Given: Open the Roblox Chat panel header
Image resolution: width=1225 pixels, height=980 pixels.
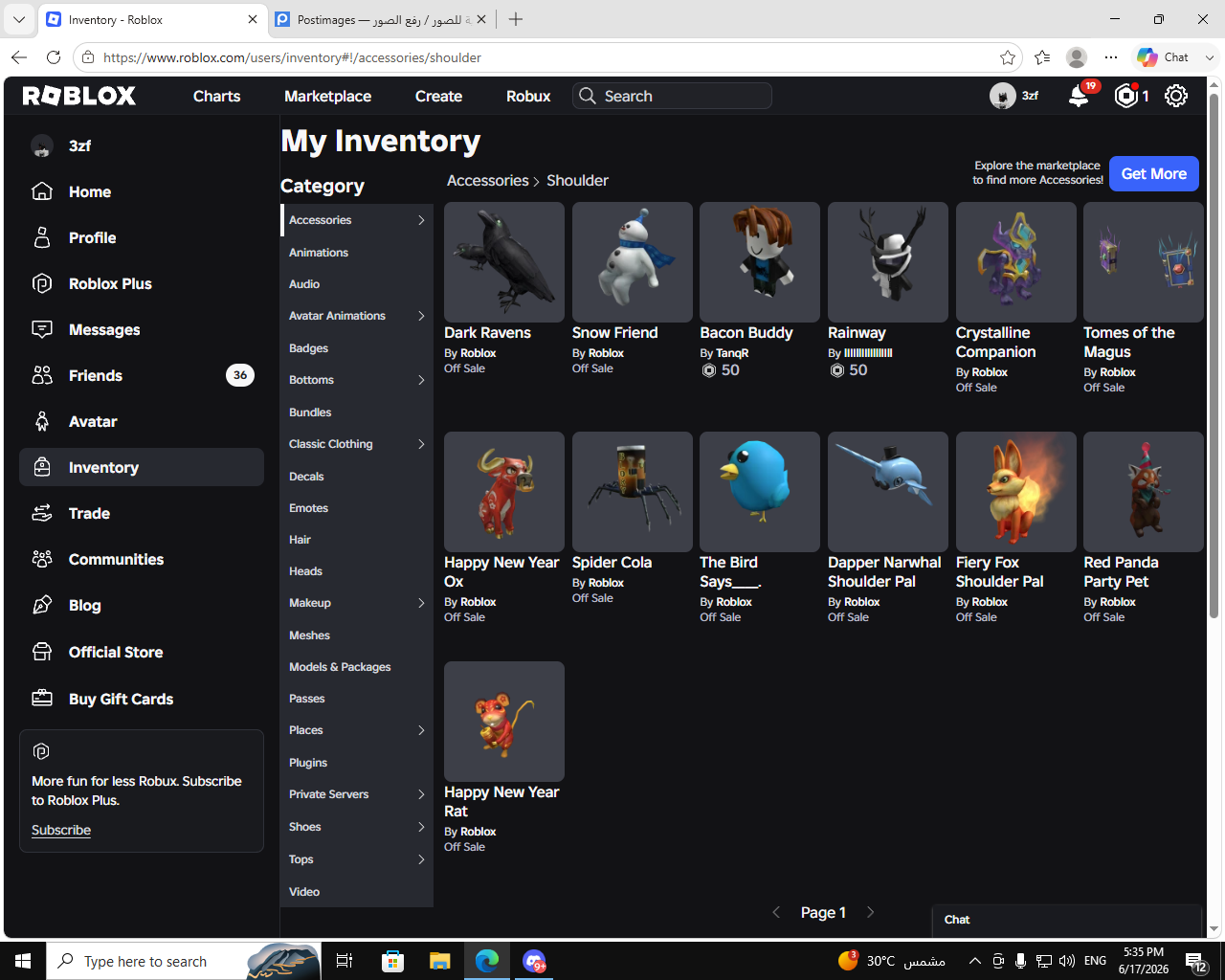Looking at the screenshot, I should (1066, 920).
